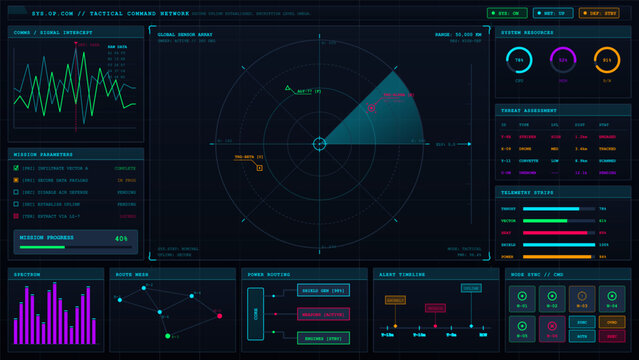The width and height of the screenshot is (639, 360).
Task: Select the orange node N-03
Action: coord(582,299)
